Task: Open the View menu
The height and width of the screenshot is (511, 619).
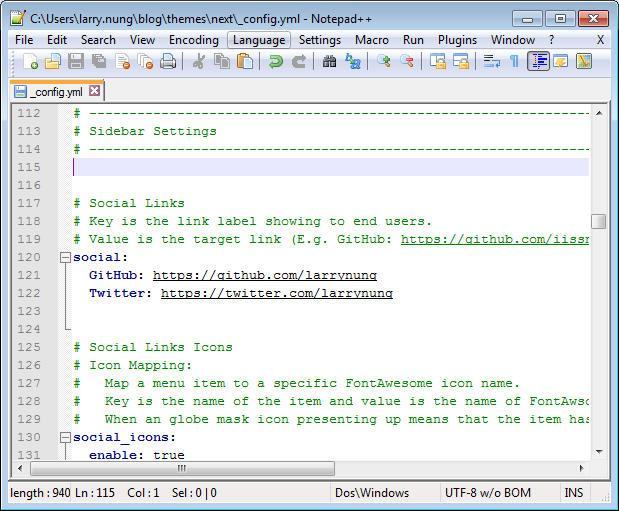Action: click(142, 40)
